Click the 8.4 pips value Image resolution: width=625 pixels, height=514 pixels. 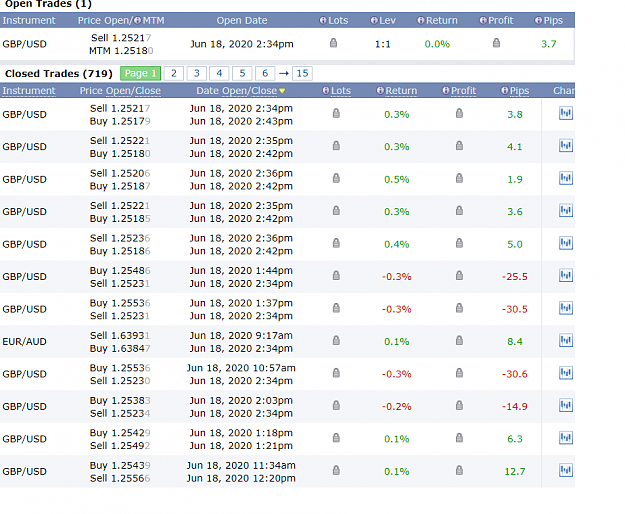click(x=515, y=341)
